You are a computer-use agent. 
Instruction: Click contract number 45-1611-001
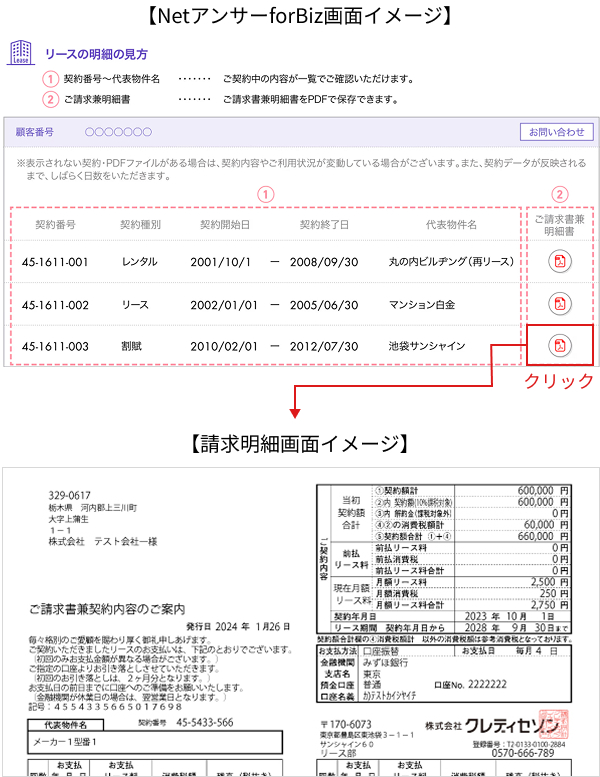[x=55, y=262]
